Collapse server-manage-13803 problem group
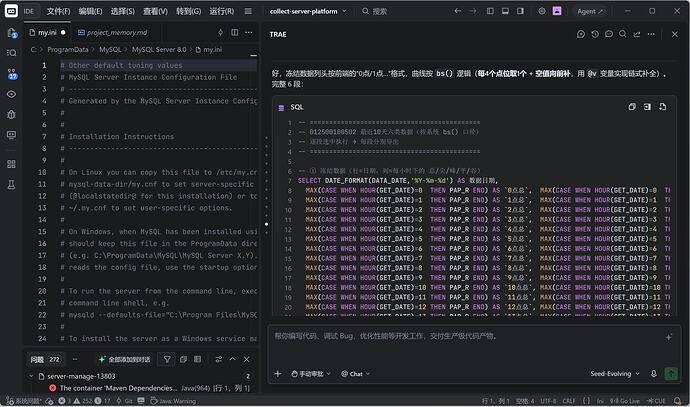The width and height of the screenshot is (690, 407). pyautogui.click(x=31, y=376)
